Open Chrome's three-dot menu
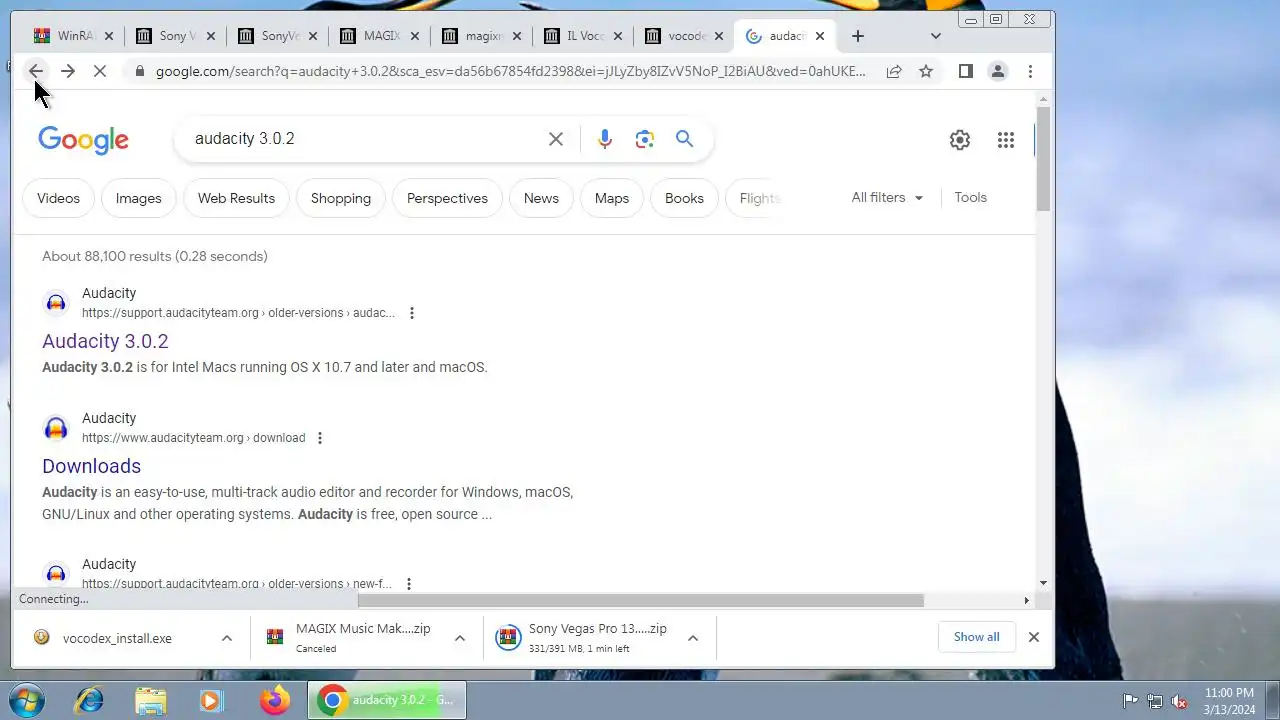The width and height of the screenshot is (1280, 720). pos(1030,71)
